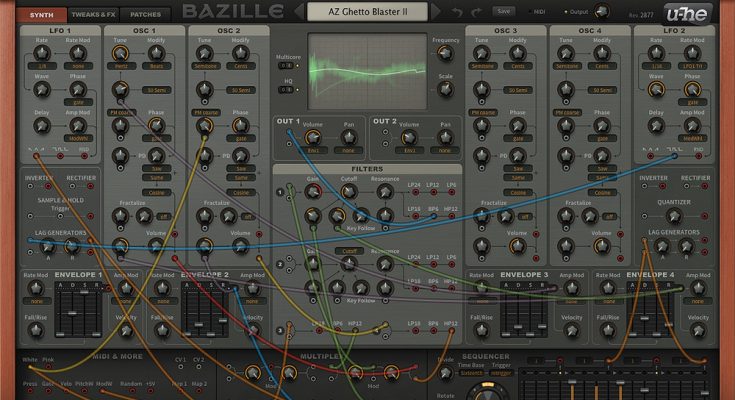Click the u-he logo badge
735x400 pixels.
coord(686,12)
